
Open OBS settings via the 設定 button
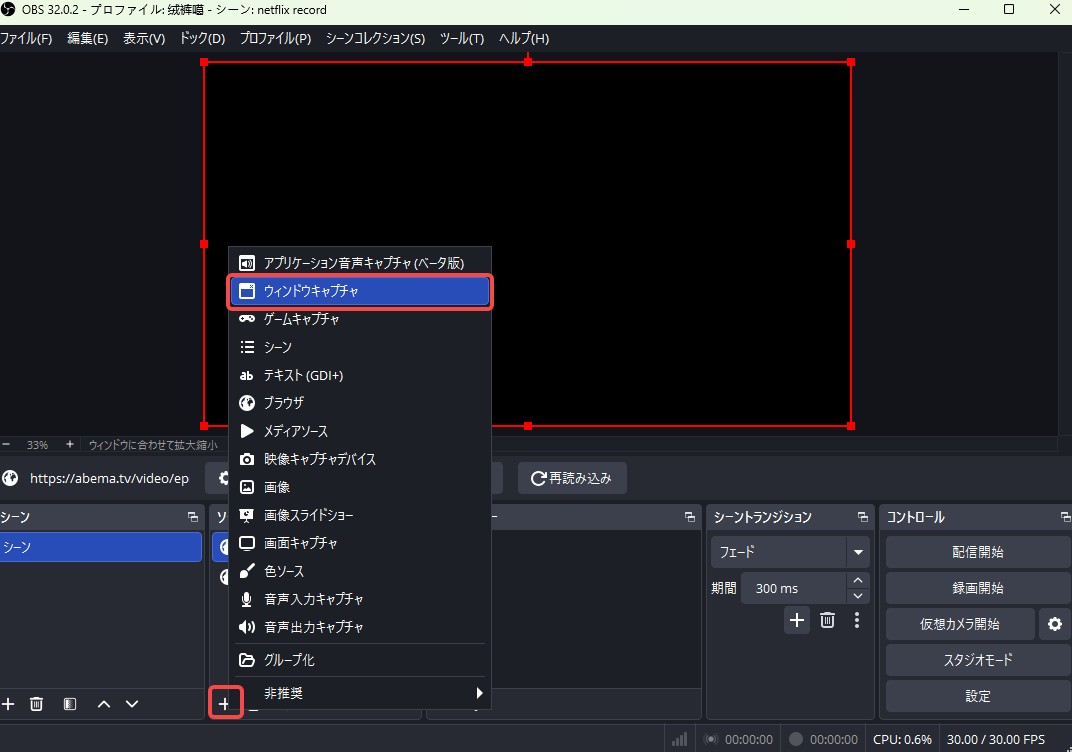[x=977, y=695]
